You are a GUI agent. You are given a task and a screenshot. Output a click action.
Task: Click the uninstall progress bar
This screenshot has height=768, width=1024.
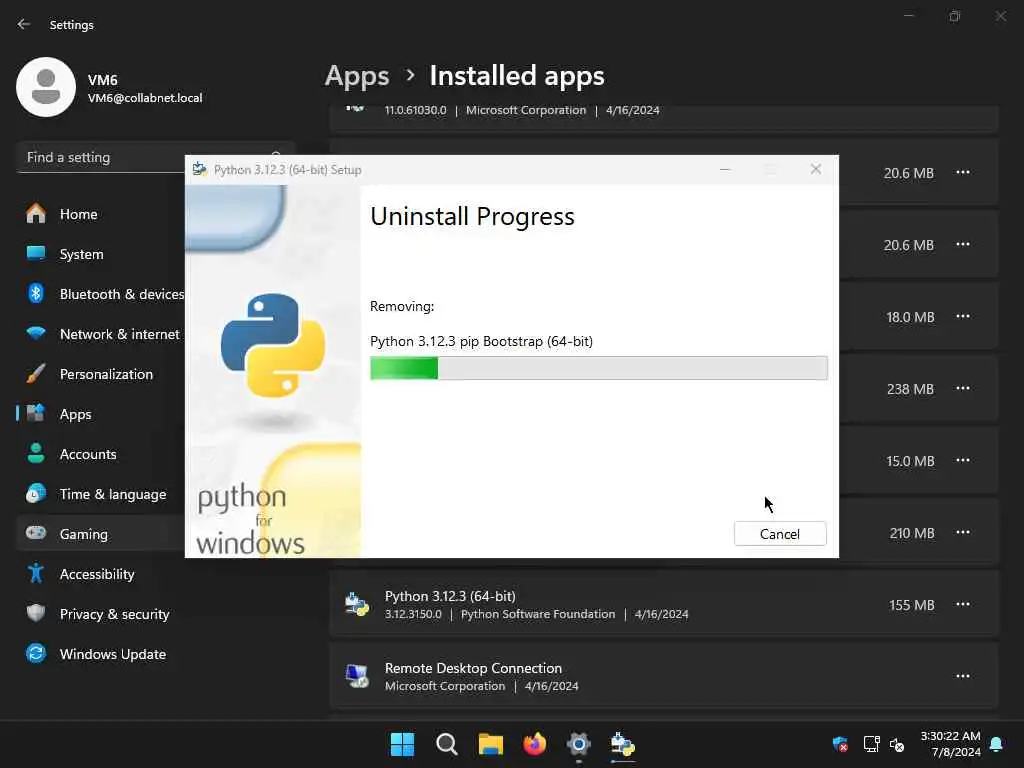(x=598, y=368)
